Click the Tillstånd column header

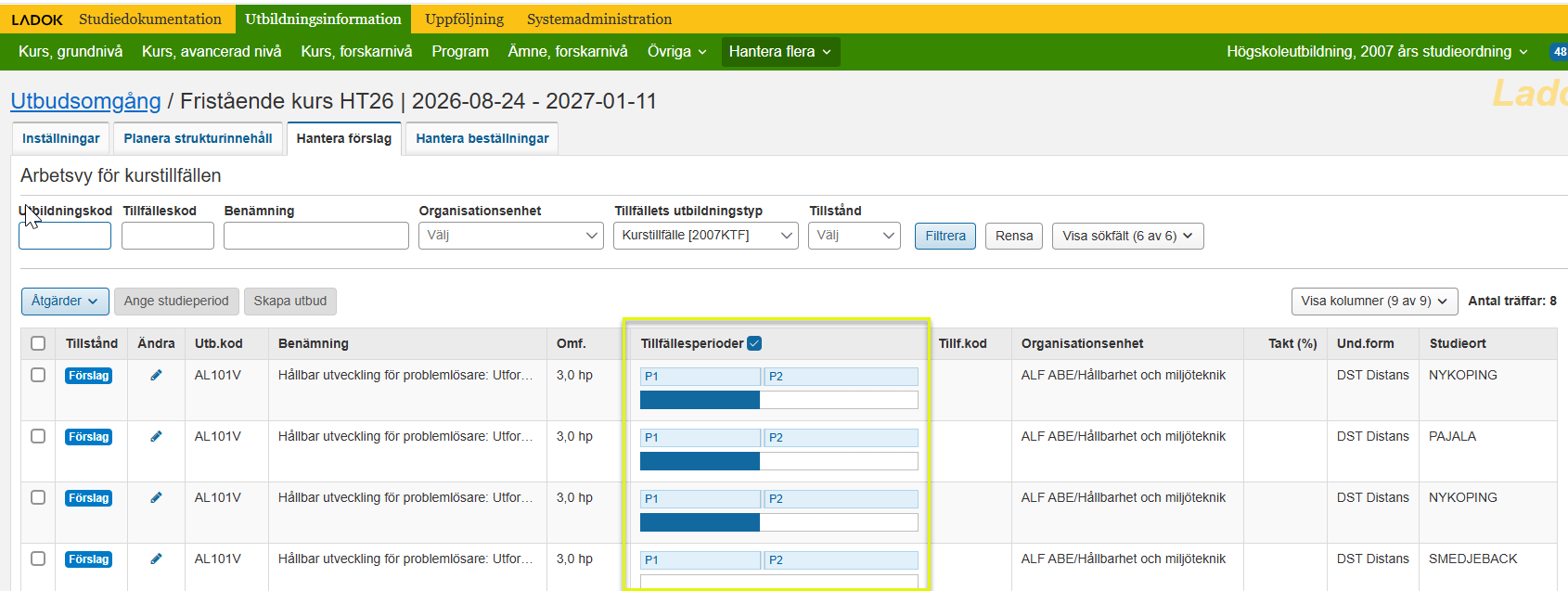pos(92,343)
